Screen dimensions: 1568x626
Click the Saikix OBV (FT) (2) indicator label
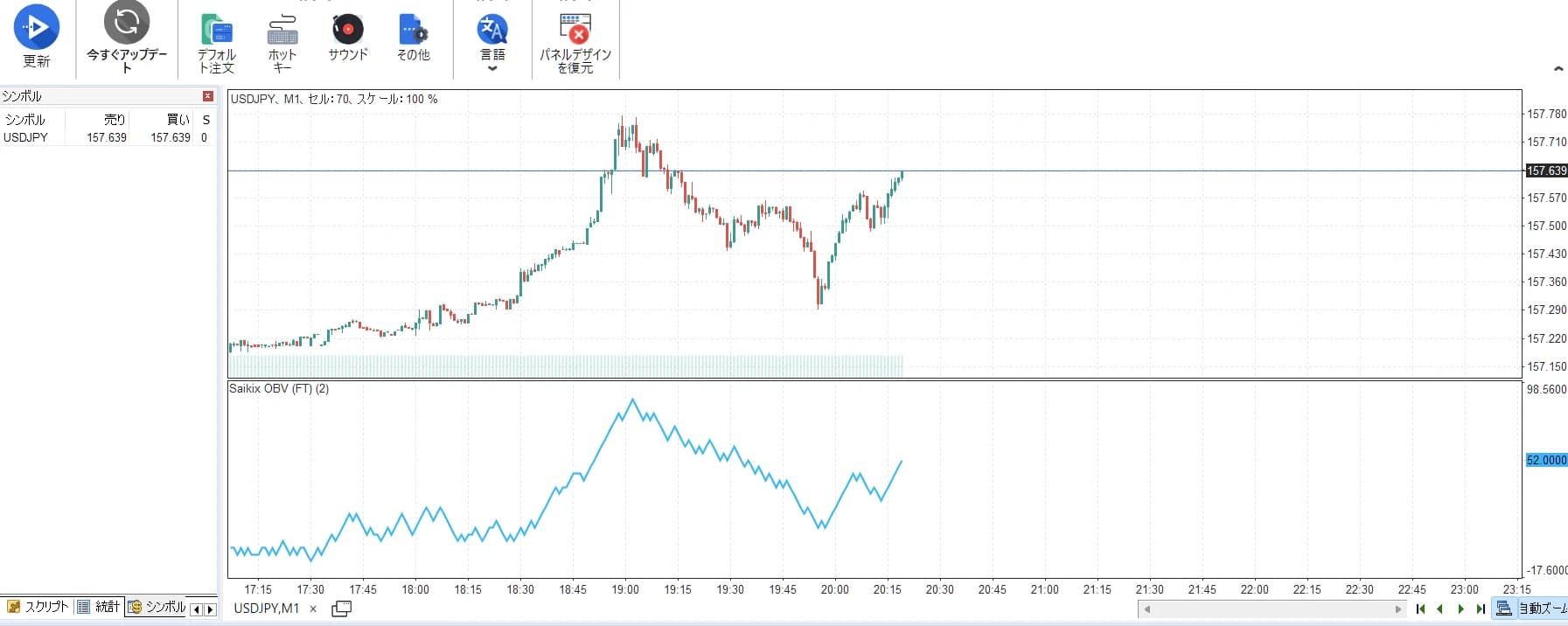(x=279, y=388)
